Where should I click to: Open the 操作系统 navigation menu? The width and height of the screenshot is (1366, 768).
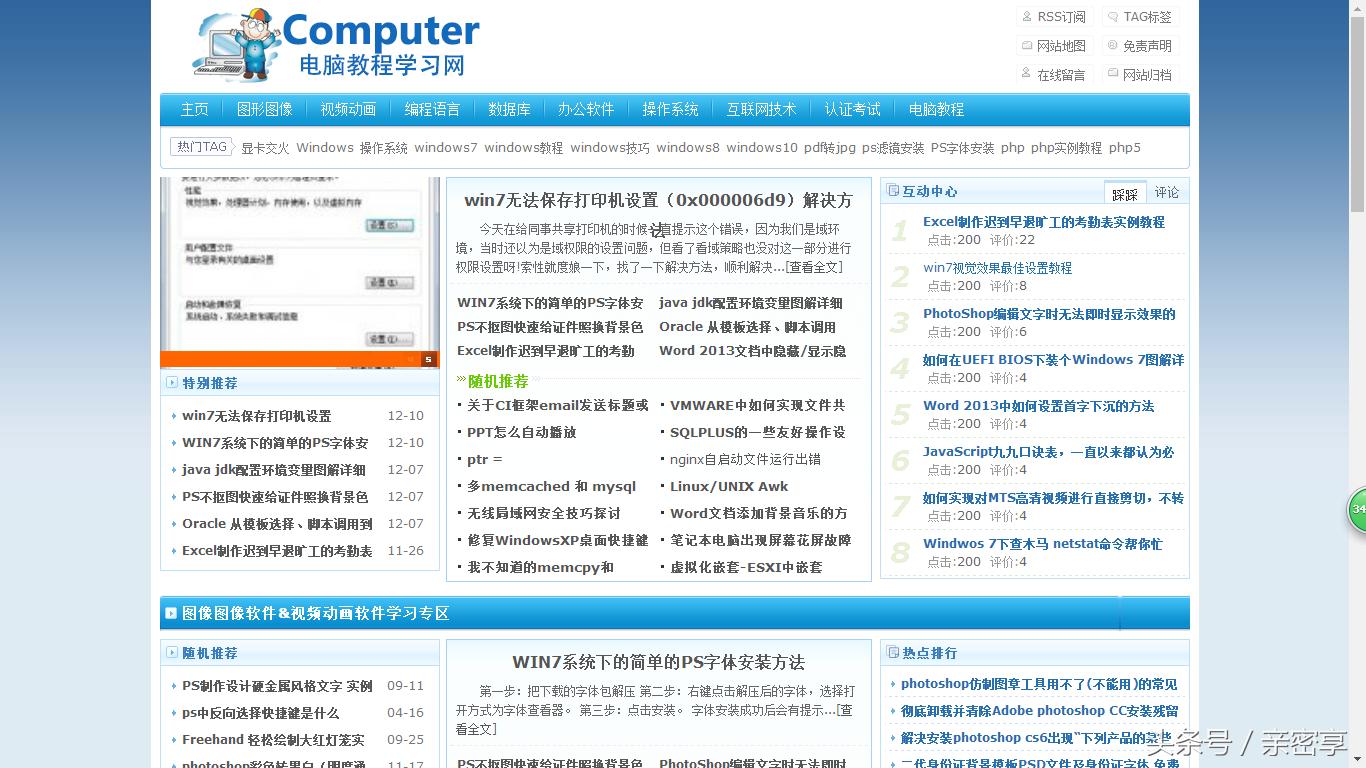pyautogui.click(x=670, y=109)
